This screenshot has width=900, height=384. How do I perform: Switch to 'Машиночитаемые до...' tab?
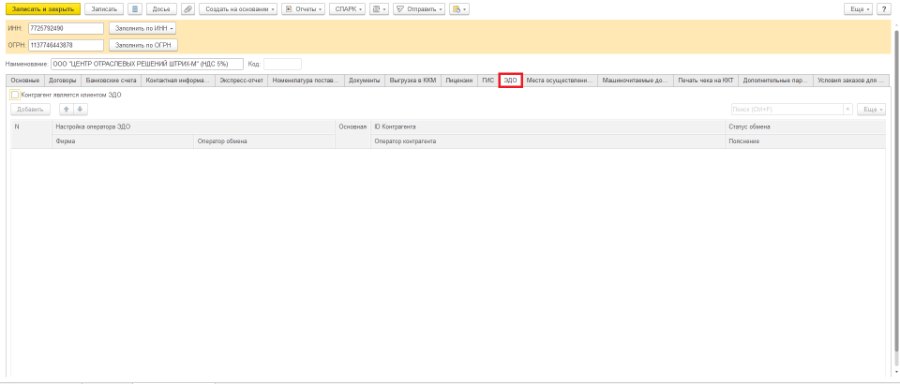[x=635, y=81]
